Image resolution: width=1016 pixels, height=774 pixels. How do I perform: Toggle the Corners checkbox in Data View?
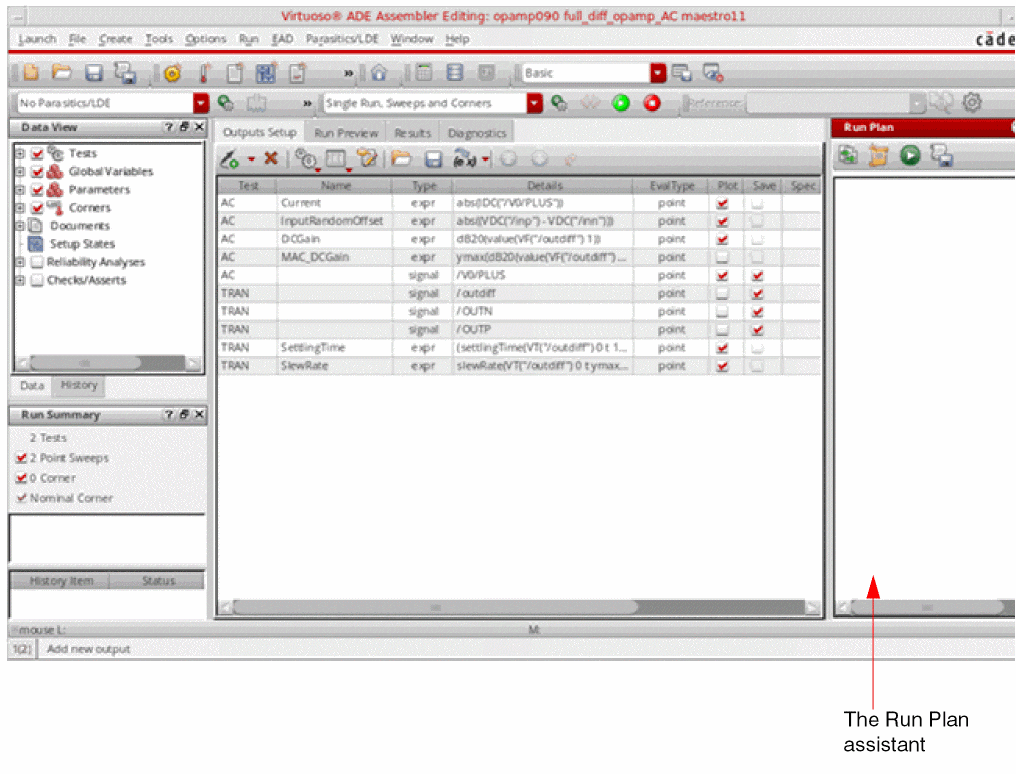click(x=37, y=208)
